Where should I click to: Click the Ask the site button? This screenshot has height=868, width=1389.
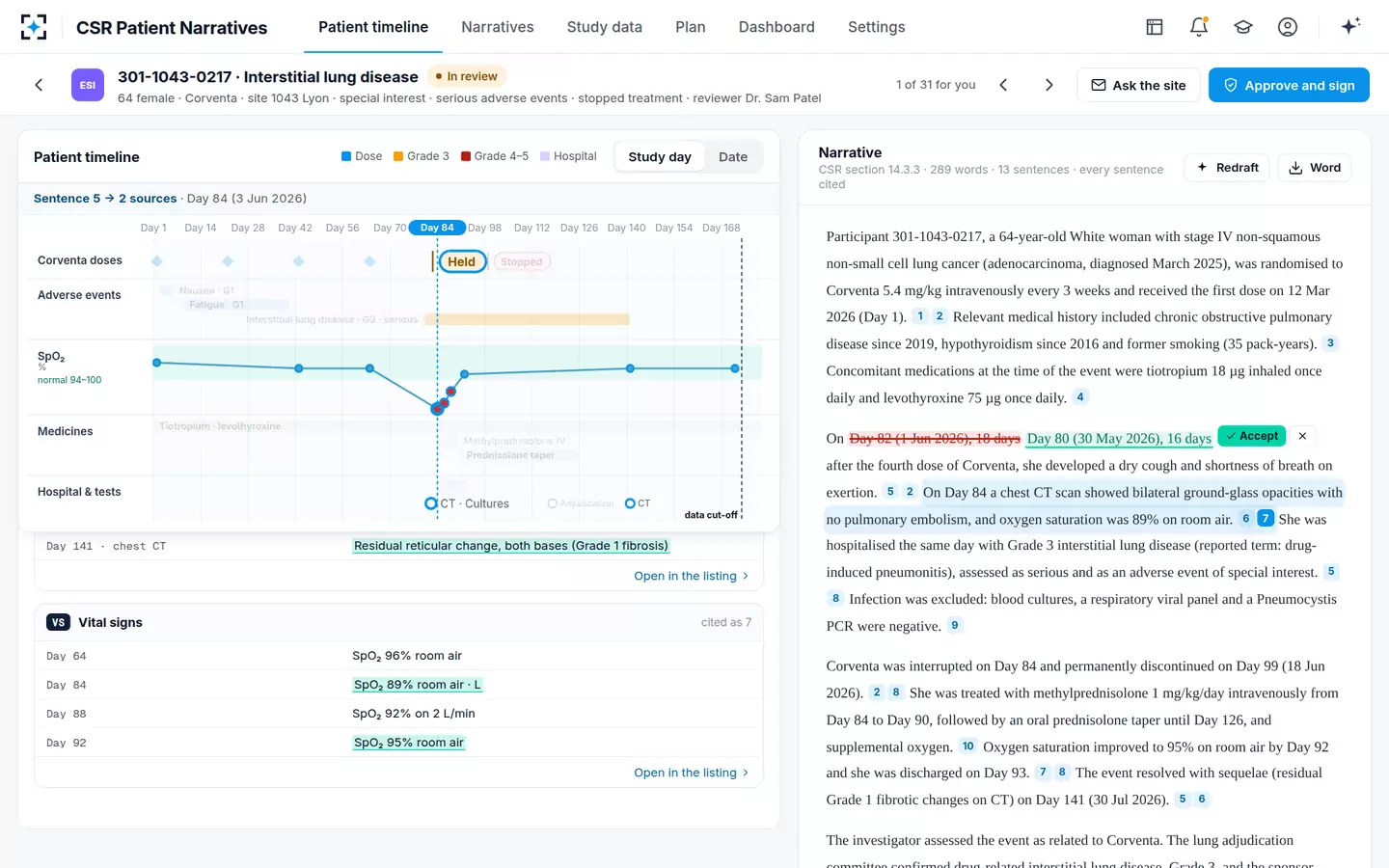coord(1138,85)
